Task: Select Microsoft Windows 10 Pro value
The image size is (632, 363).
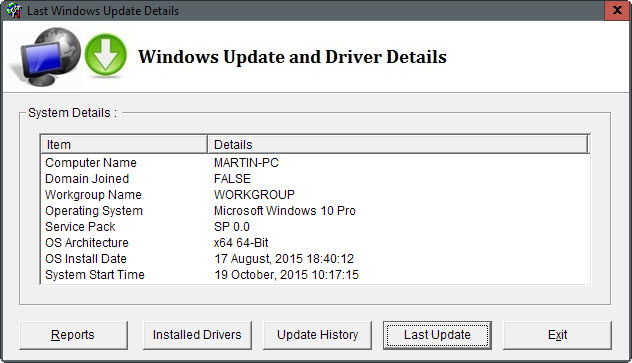Action: 285,211
